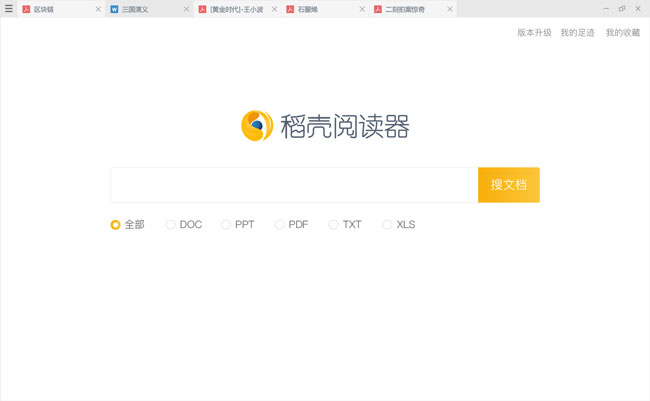This screenshot has width=650, height=401.
Task: Choose the PDF filter radio button
Action: point(280,225)
